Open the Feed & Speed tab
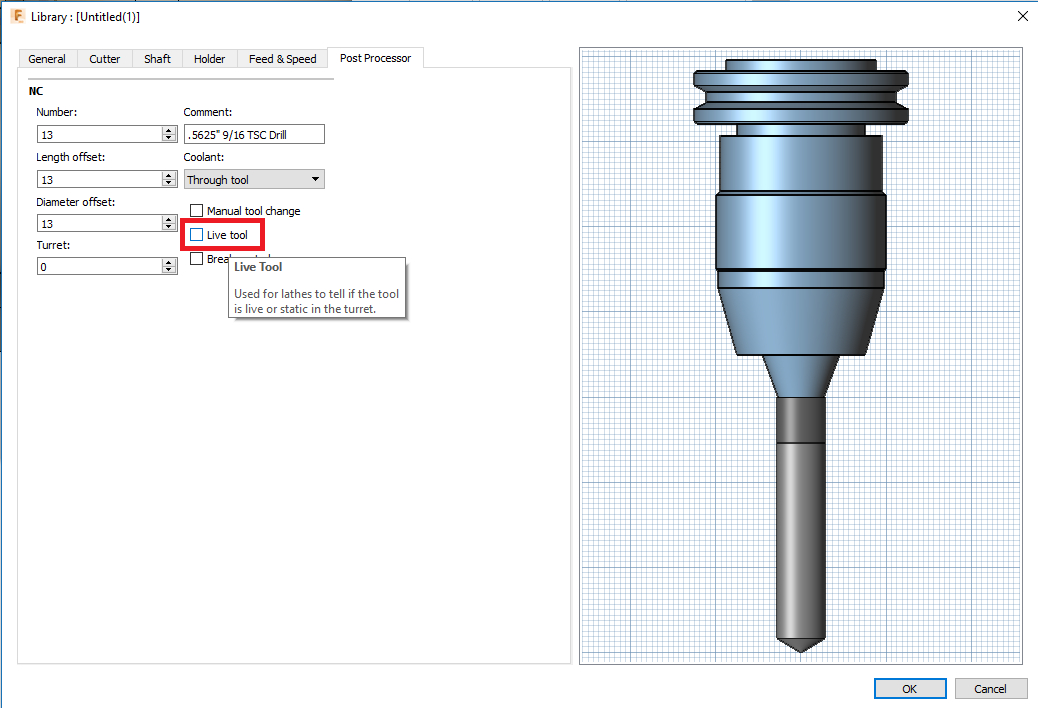 coord(281,58)
